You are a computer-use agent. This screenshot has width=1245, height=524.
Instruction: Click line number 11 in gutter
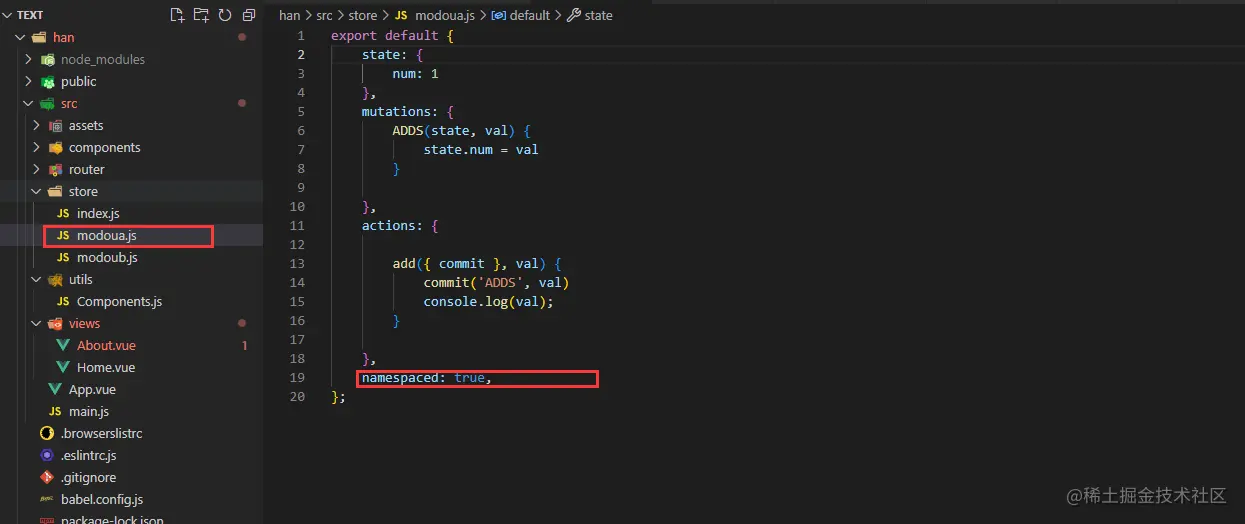(x=297, y=225)
